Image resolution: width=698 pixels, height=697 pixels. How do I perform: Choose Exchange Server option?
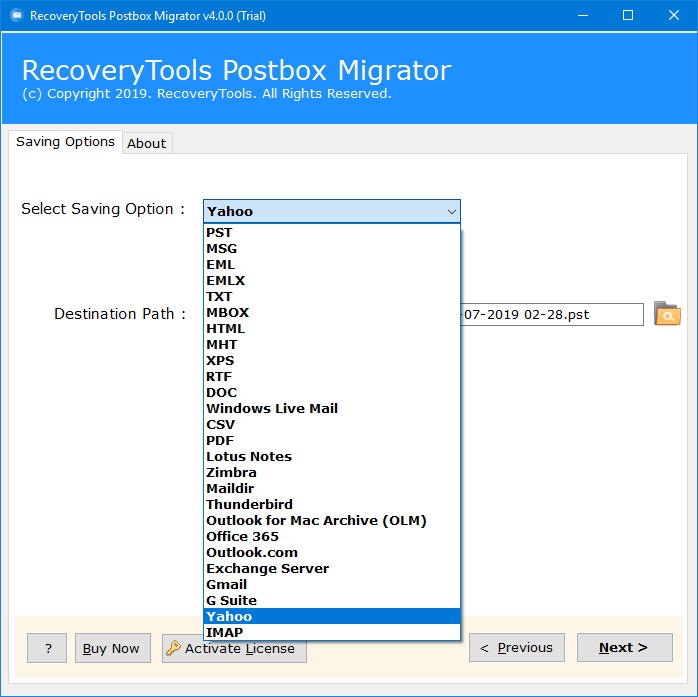tap(332, 569)
